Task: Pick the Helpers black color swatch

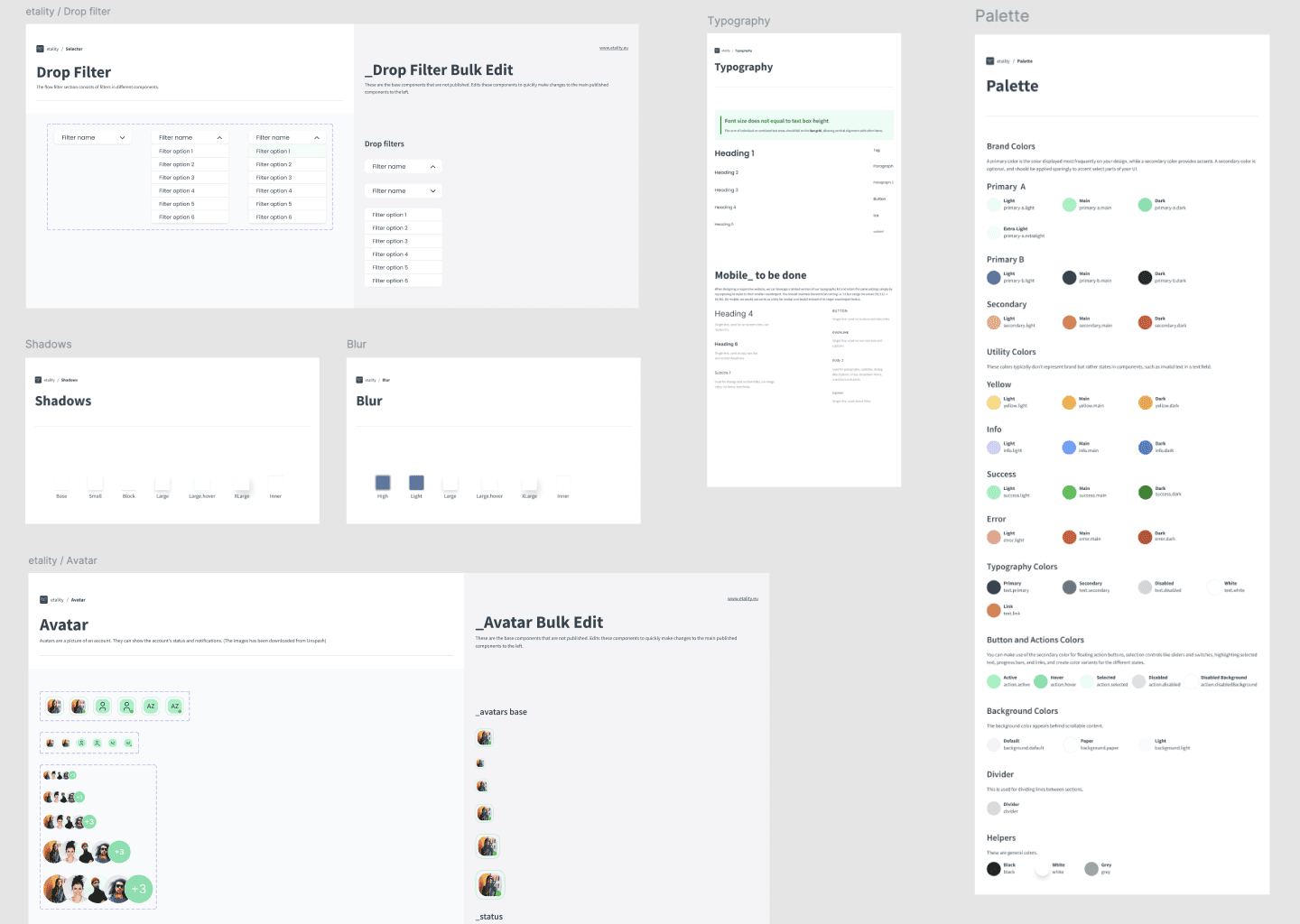Action: 994,869
